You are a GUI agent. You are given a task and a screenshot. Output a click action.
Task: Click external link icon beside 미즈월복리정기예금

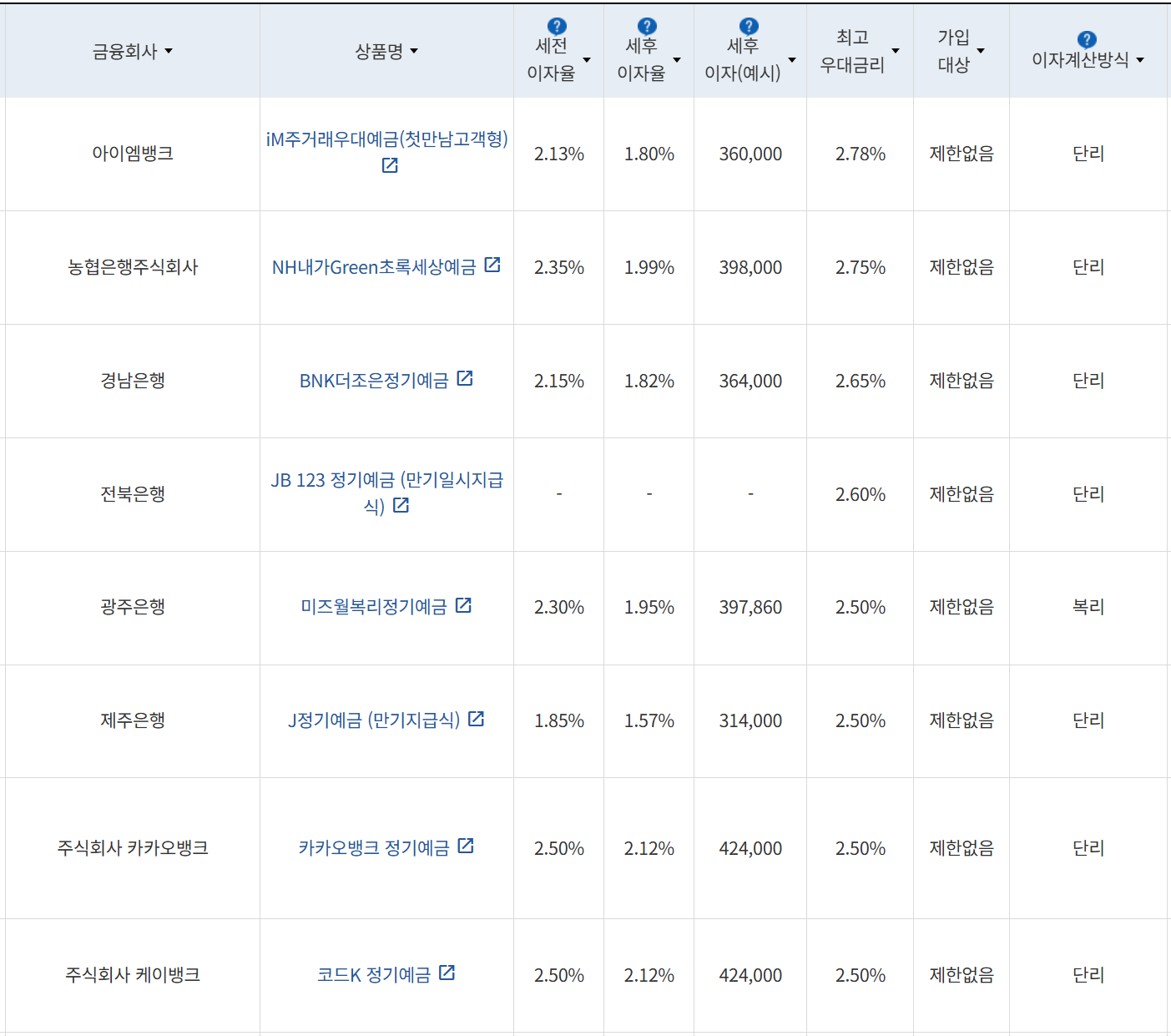click(465, 606)
